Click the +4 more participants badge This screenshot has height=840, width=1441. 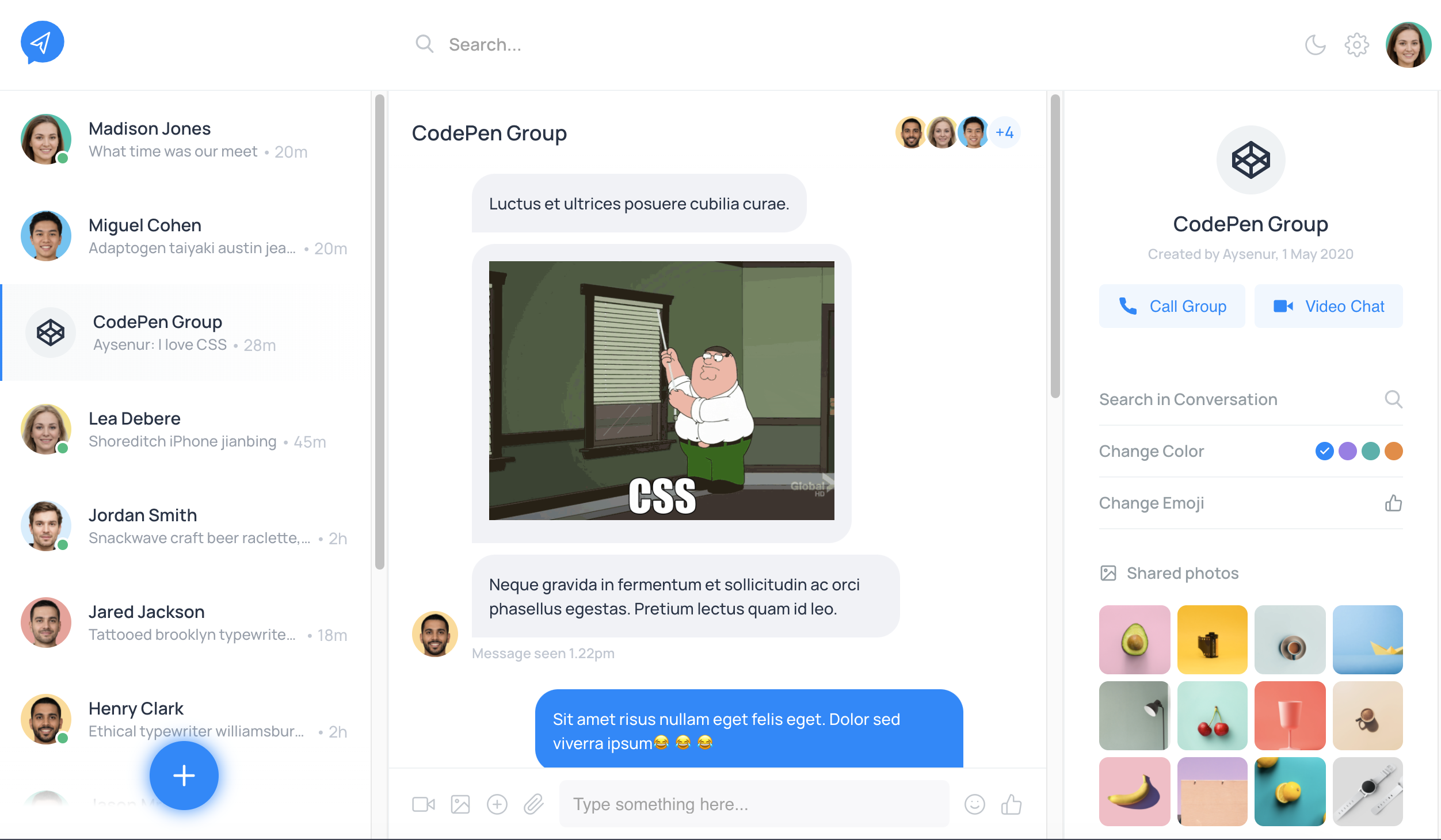point(1005,132)
